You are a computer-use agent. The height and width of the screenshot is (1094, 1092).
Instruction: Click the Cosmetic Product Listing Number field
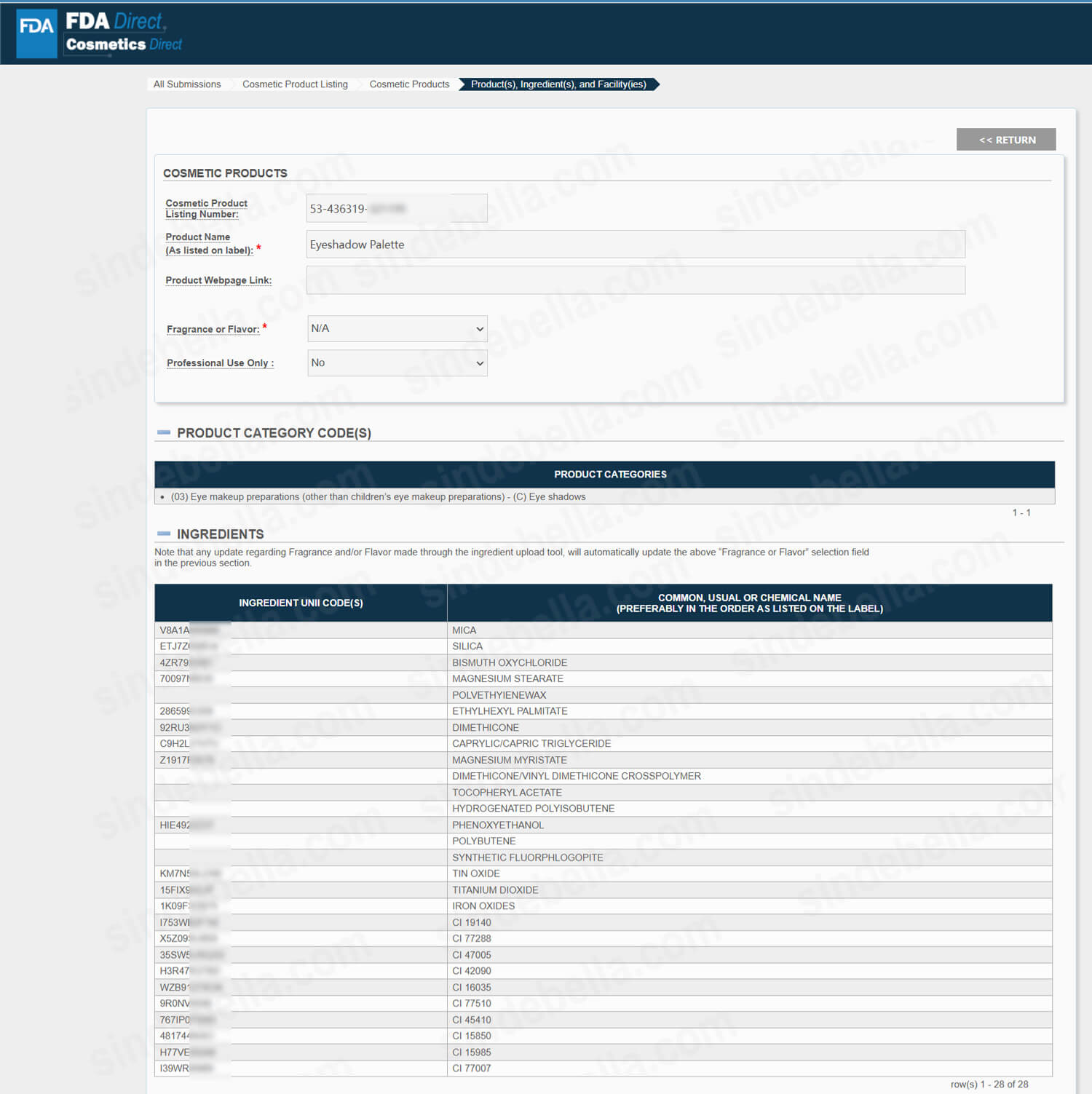tap(396, 209)
